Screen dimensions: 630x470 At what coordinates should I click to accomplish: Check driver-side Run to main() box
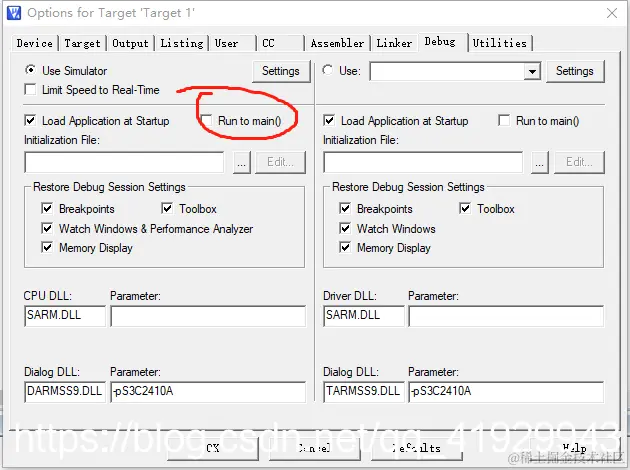tap(504, 120)
